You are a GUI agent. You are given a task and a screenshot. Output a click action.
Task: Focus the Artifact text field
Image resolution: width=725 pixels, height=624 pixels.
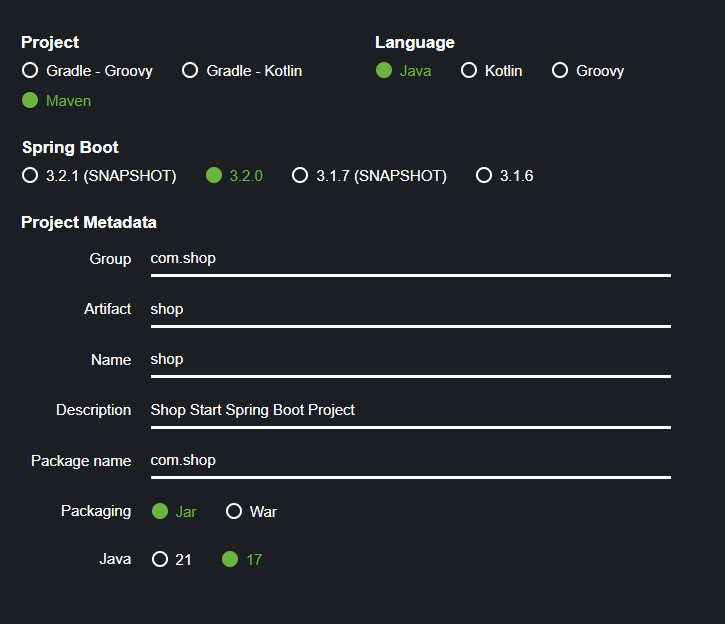410,310
